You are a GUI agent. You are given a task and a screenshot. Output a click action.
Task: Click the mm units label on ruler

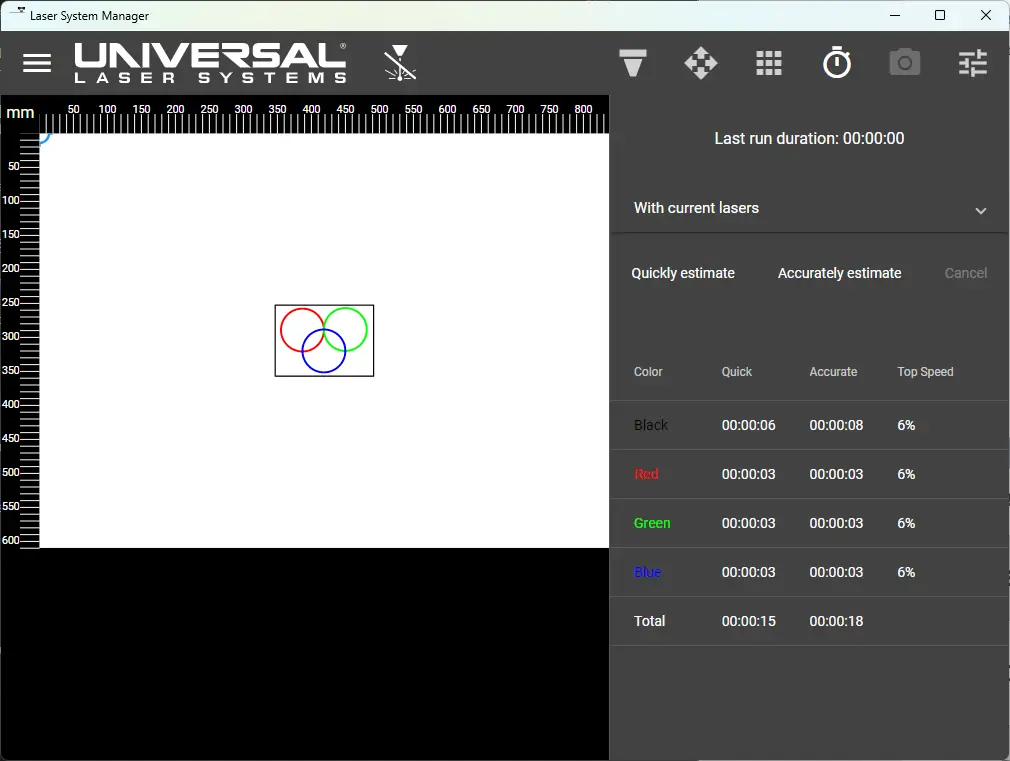(20, 113)
